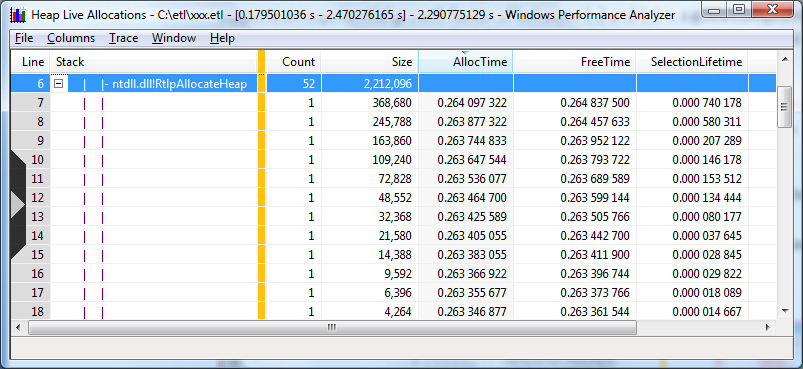
Task: Click FreeTime value 0.263 361 544
Action: (x=595, y=311)
